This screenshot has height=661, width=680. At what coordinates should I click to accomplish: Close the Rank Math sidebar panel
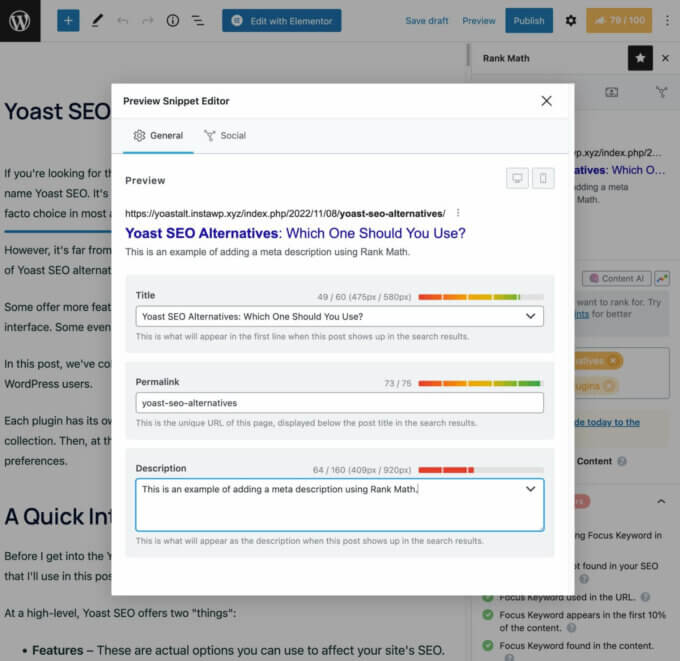coord(665,58)
